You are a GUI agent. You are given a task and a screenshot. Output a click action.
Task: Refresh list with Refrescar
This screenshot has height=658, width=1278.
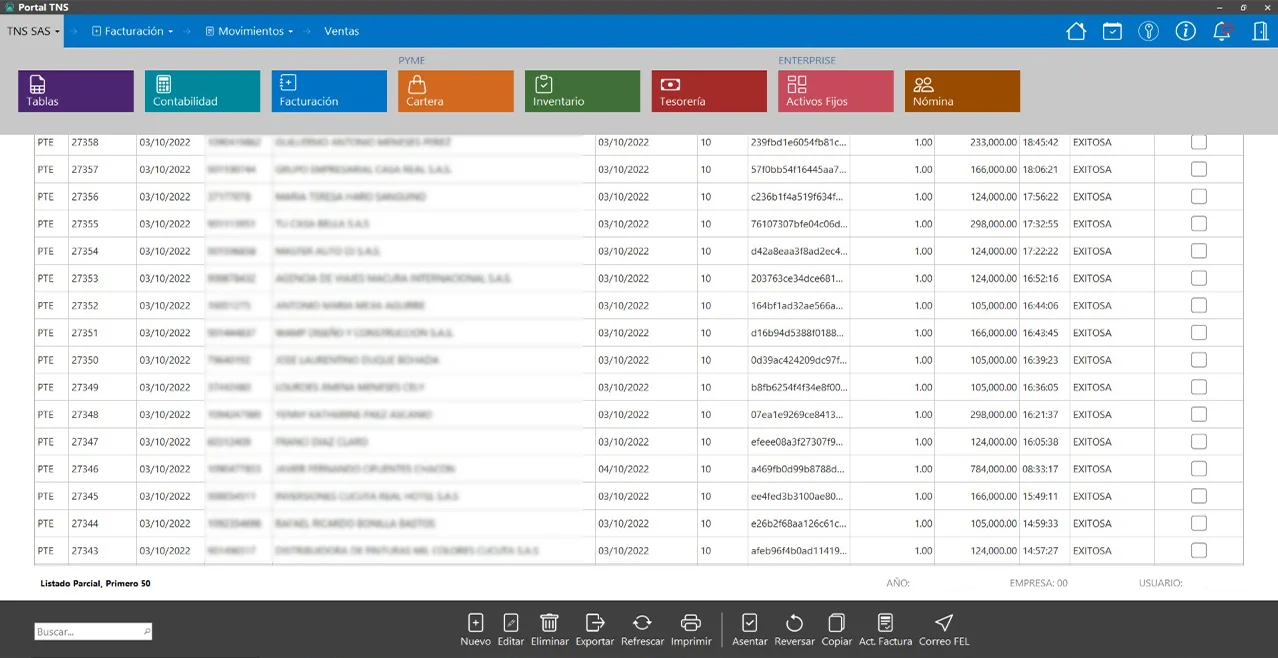[x=642, y=629]
